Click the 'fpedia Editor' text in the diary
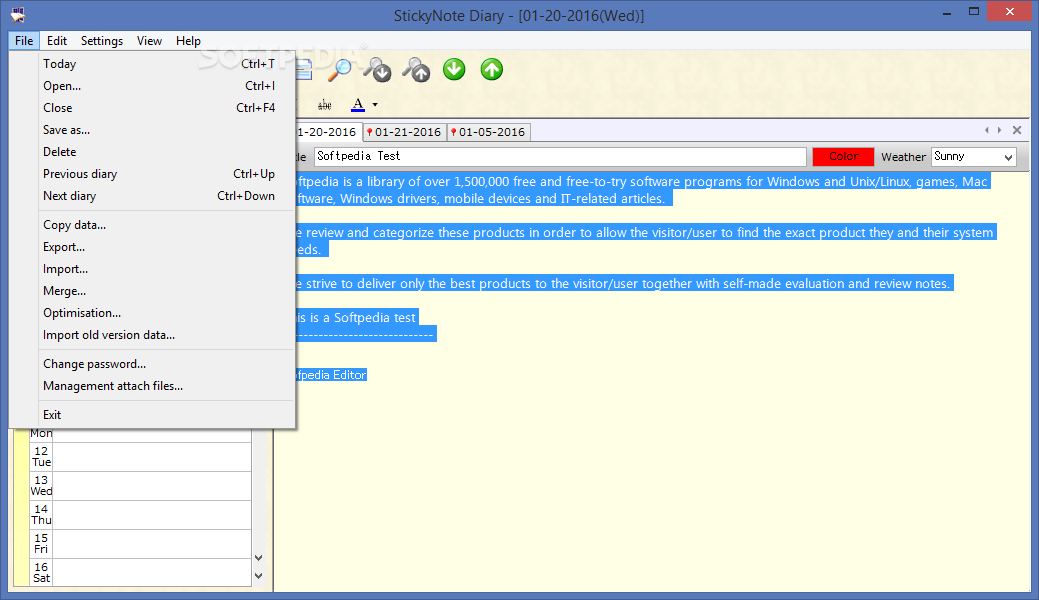 [331, 375]
